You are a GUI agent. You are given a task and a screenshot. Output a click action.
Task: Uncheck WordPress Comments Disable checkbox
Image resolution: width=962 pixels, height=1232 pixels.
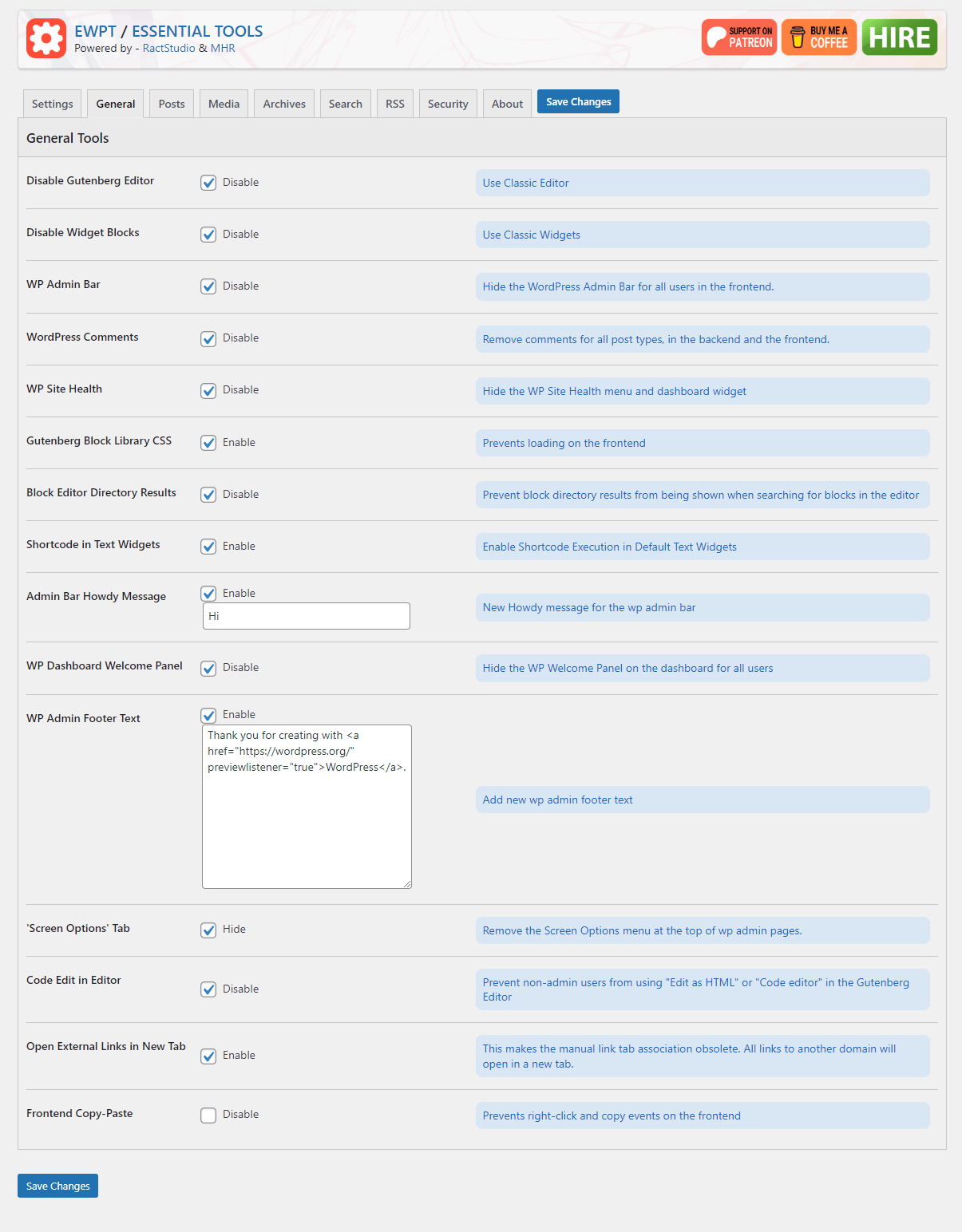(208, 338)
